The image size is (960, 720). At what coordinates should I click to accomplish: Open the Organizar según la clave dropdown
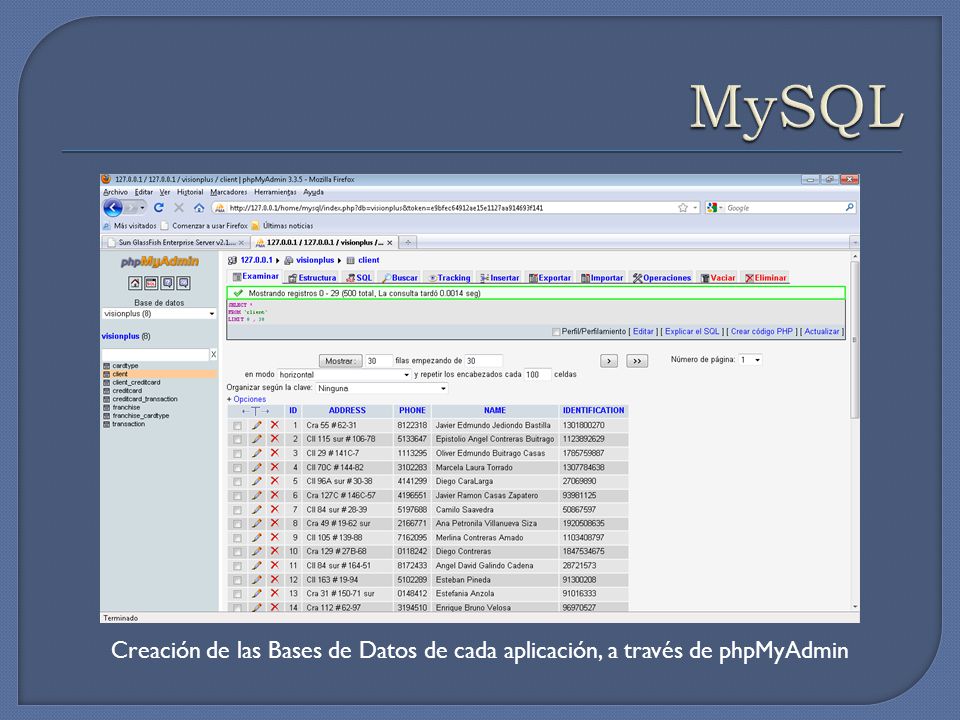click(382, 388)
